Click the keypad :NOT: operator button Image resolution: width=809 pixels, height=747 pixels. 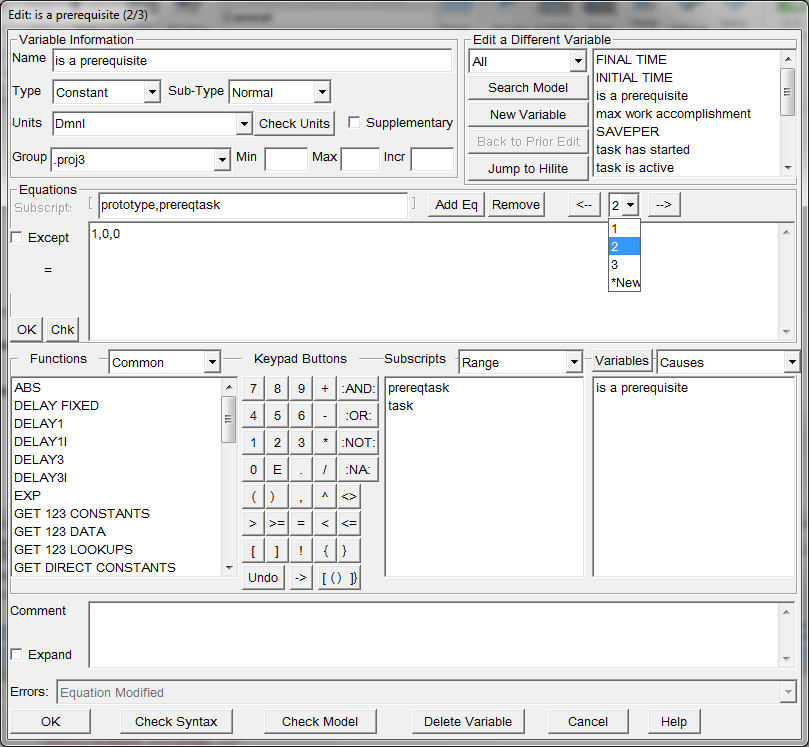click(358, 442)
